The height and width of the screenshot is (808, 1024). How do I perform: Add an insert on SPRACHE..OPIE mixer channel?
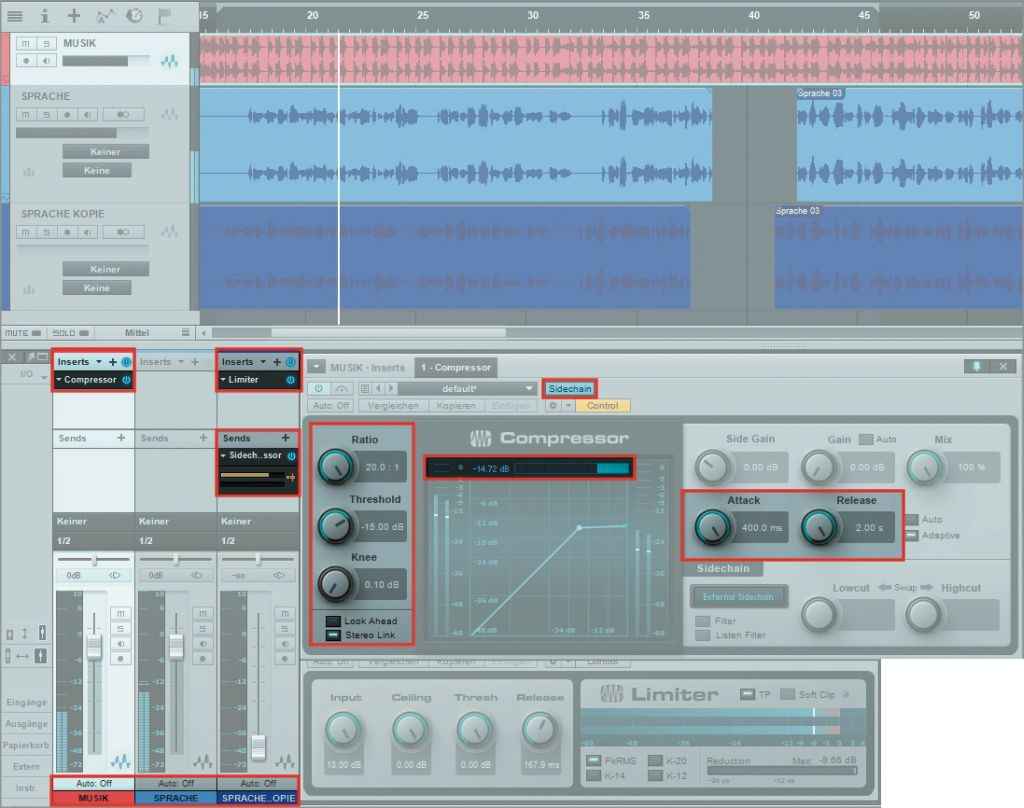277,361
